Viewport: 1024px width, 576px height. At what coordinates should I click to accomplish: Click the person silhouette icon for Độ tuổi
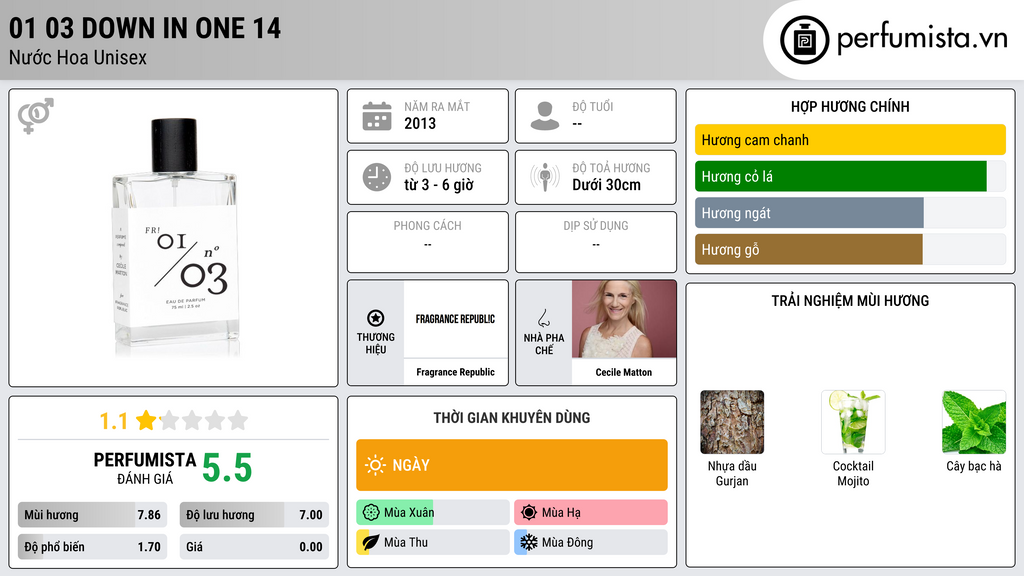(545, 116)
